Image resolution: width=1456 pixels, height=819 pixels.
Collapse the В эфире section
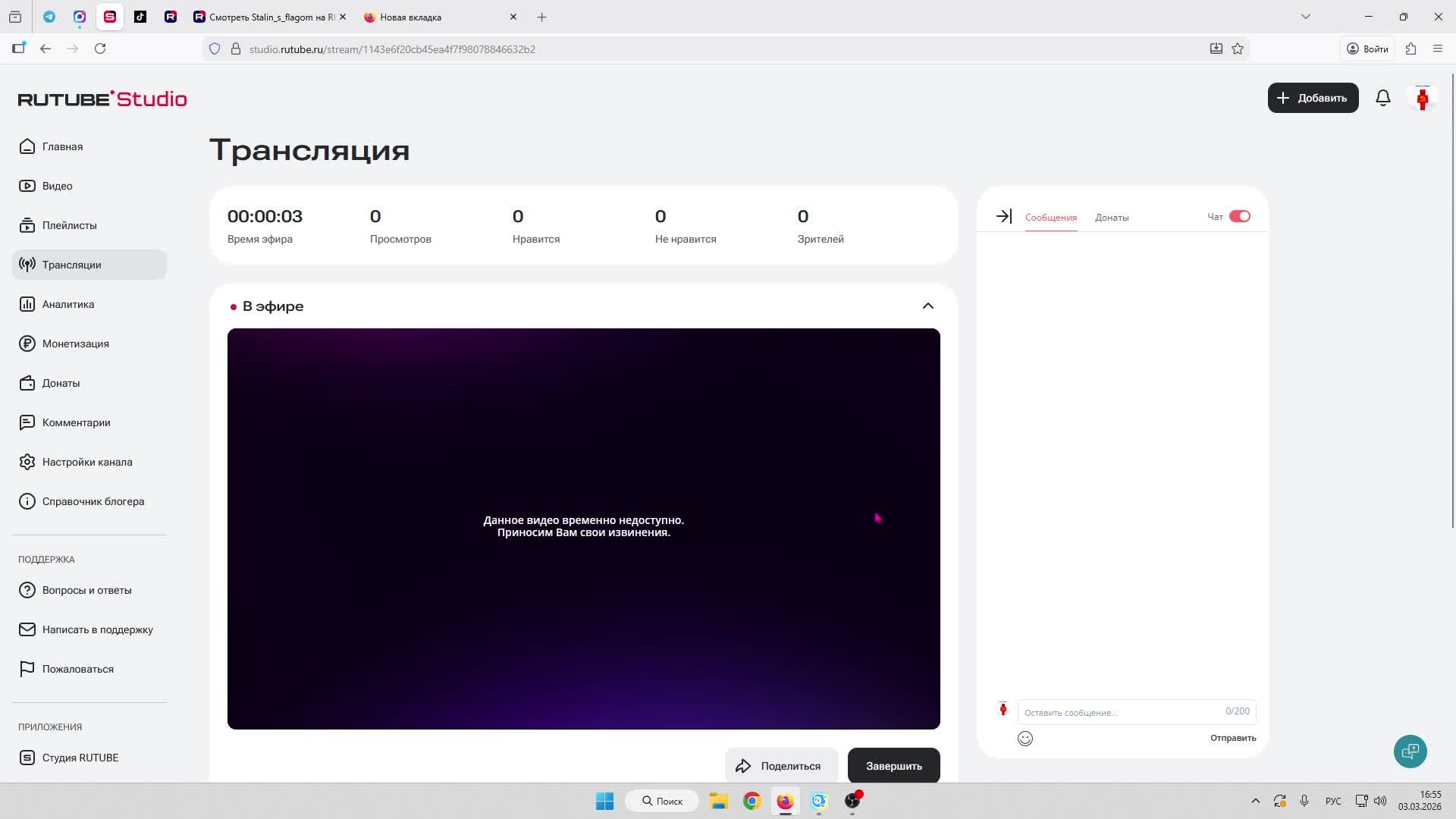pyautogui.click(x=927, y=306)
